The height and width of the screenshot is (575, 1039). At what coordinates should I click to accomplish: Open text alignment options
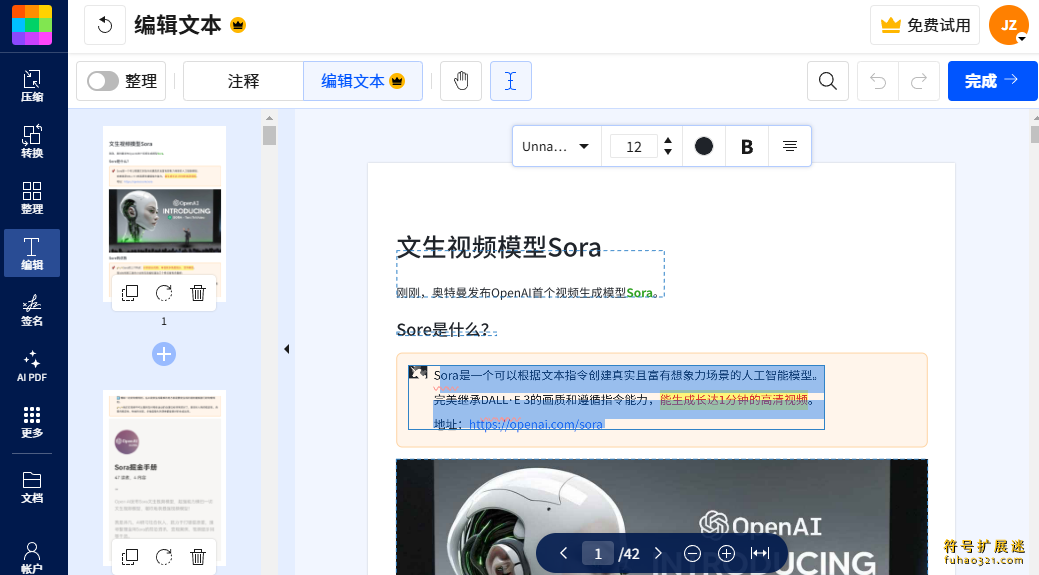790,146
